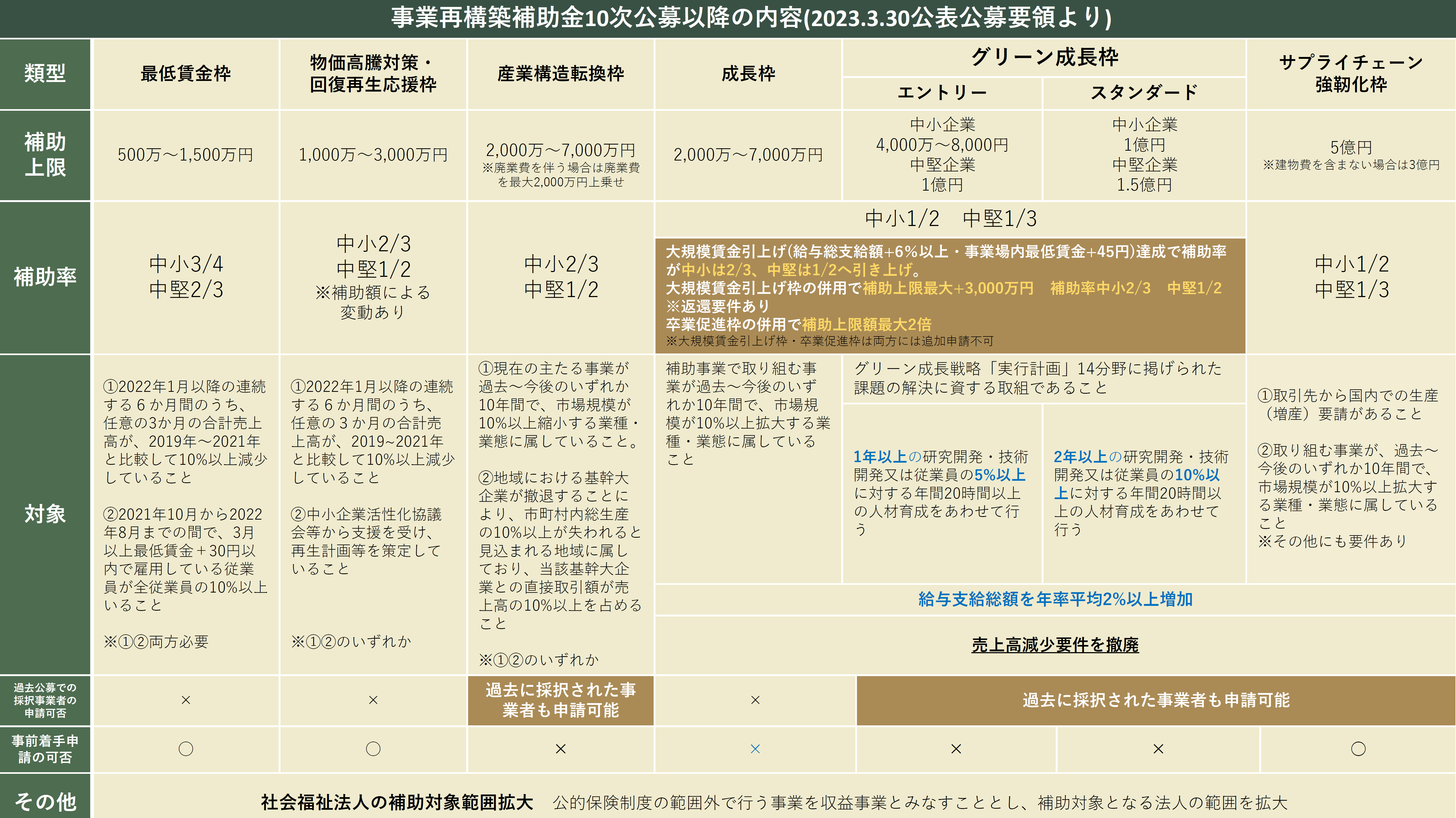
Task: Click the underlined 売上高減少要件を撤廃
Action: click(1055, 645)
